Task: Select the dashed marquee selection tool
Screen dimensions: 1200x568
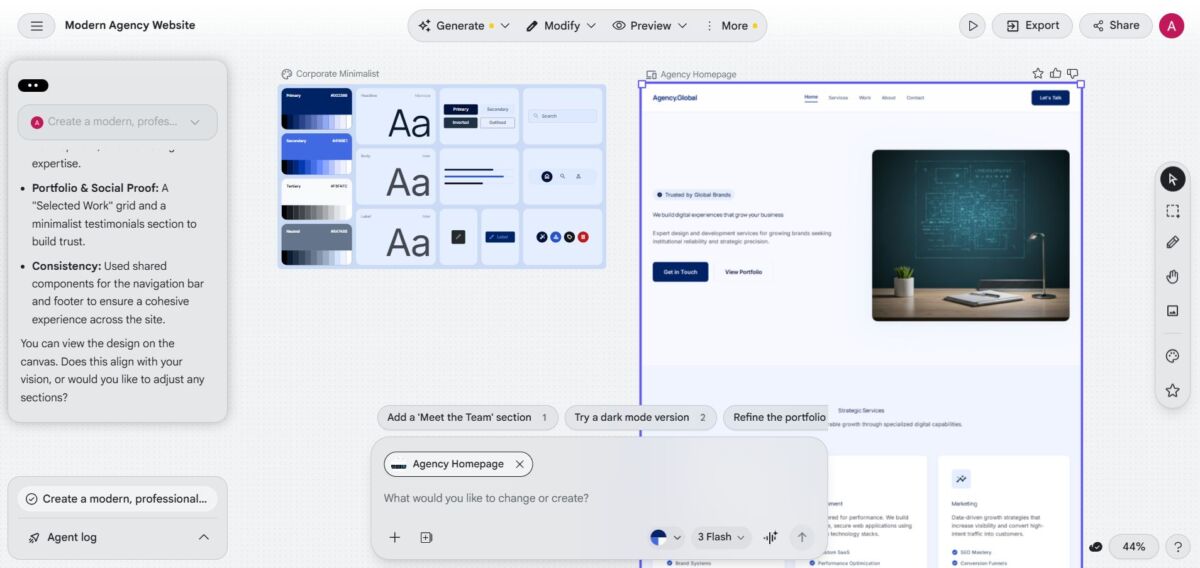Action: pos(1172,211)
